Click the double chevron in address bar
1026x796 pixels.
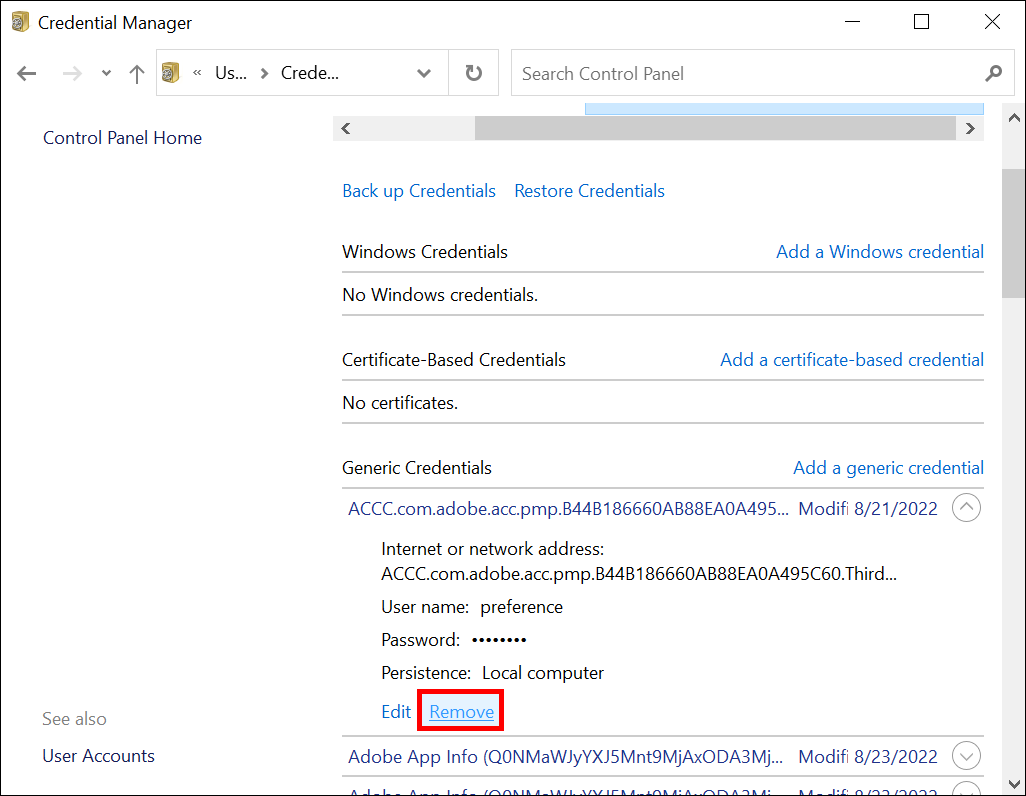(x=197, y=73)
